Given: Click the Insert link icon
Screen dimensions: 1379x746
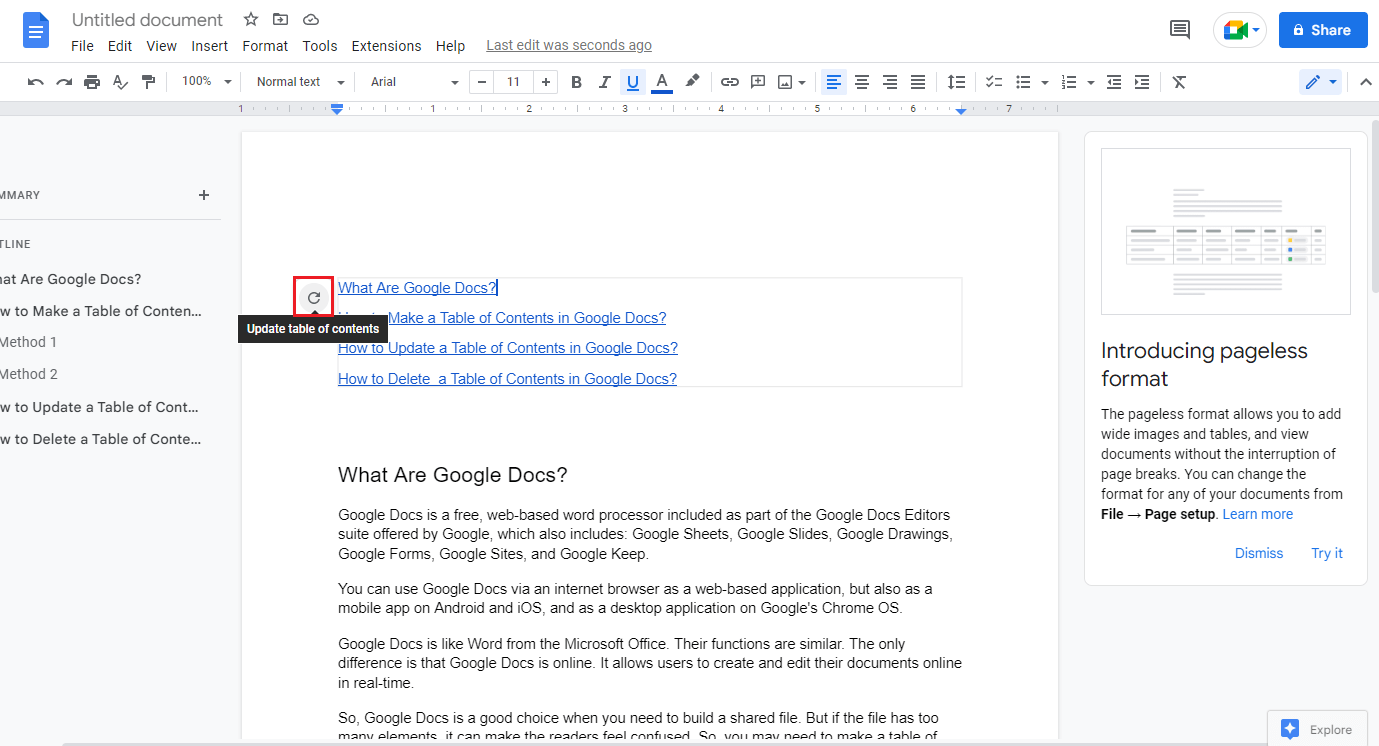Looking at the screenshot, I should [730, 82].
